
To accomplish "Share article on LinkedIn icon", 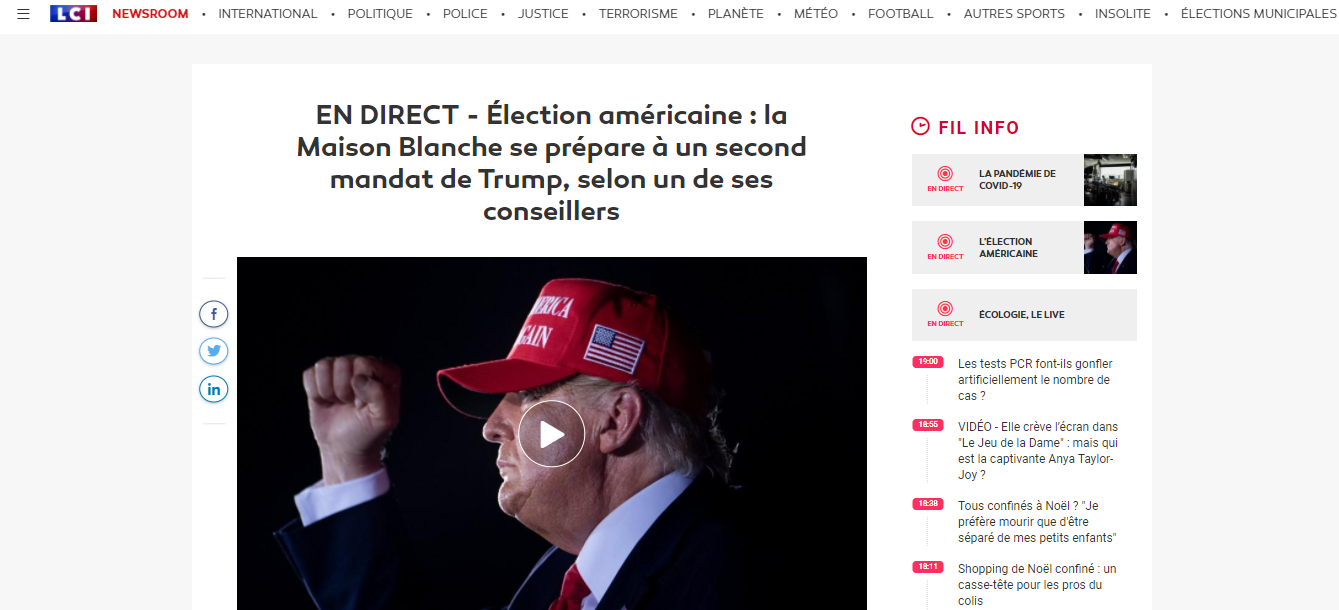I will pyautogui.click(x=214, y=388).
